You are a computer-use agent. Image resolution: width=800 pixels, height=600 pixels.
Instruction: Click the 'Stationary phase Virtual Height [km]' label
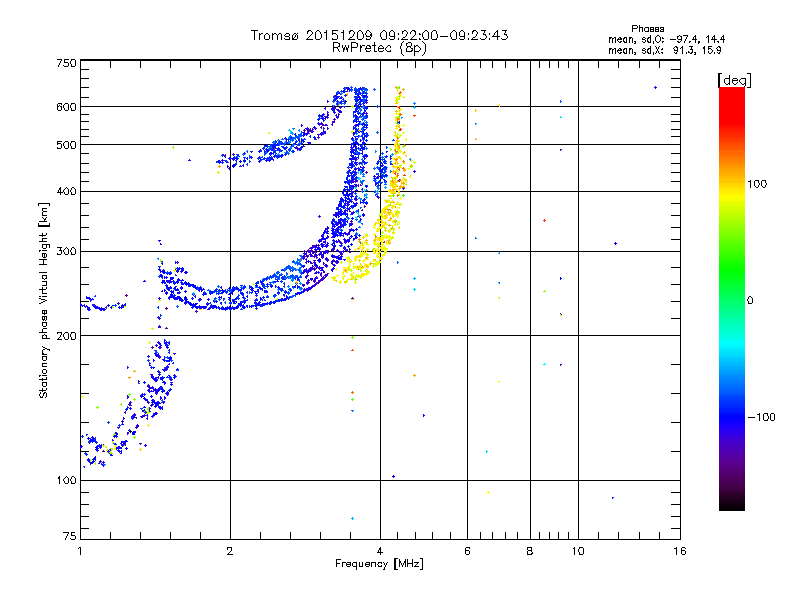coord(44,301)
